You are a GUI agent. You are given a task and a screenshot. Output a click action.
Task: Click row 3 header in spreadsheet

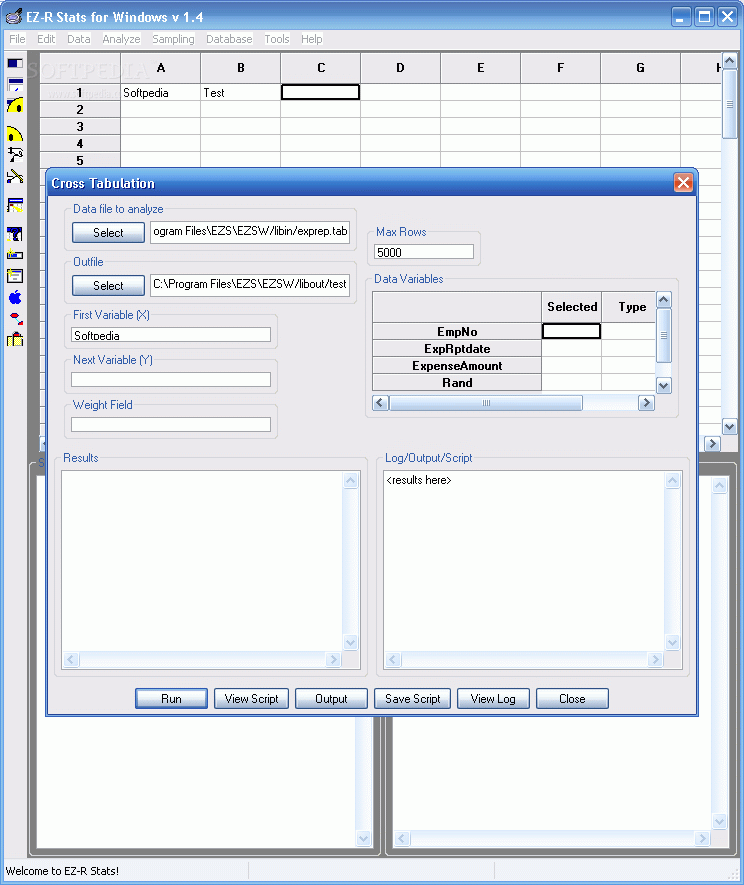[80, 126]
